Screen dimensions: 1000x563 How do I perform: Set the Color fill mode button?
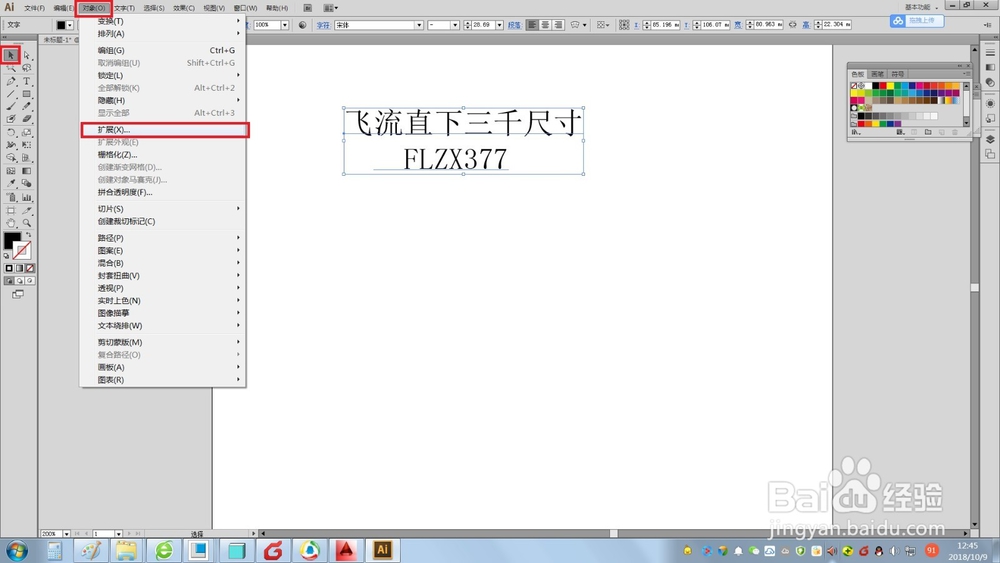click(x=9, y=268)
